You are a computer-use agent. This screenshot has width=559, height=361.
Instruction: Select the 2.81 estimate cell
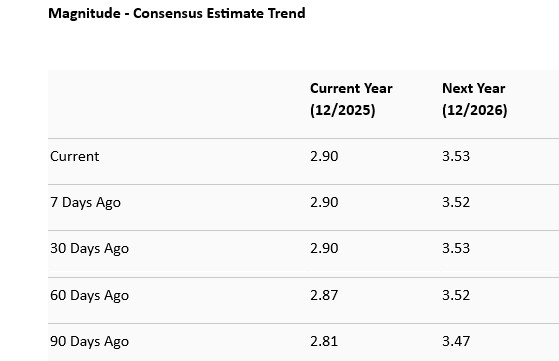tap(324, 342)
